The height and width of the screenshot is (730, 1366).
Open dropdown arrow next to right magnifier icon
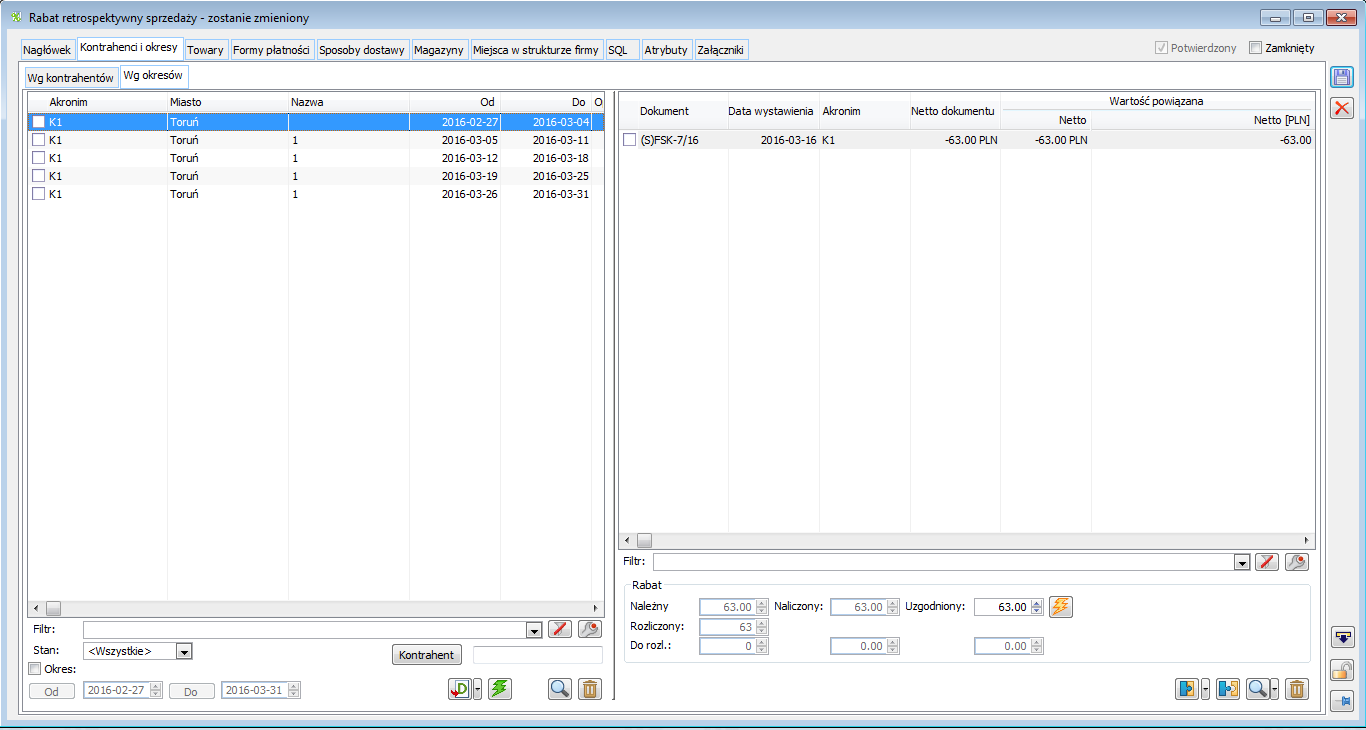1275,689
